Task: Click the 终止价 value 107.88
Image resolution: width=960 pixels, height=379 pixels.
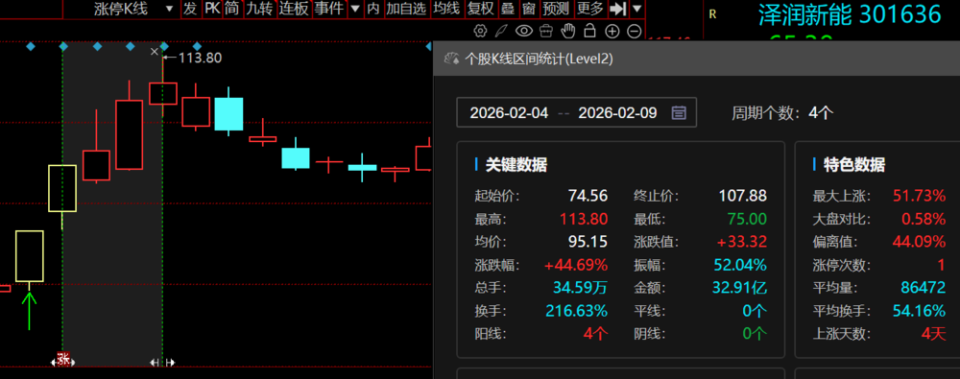Action: click(x=743, y=196)
